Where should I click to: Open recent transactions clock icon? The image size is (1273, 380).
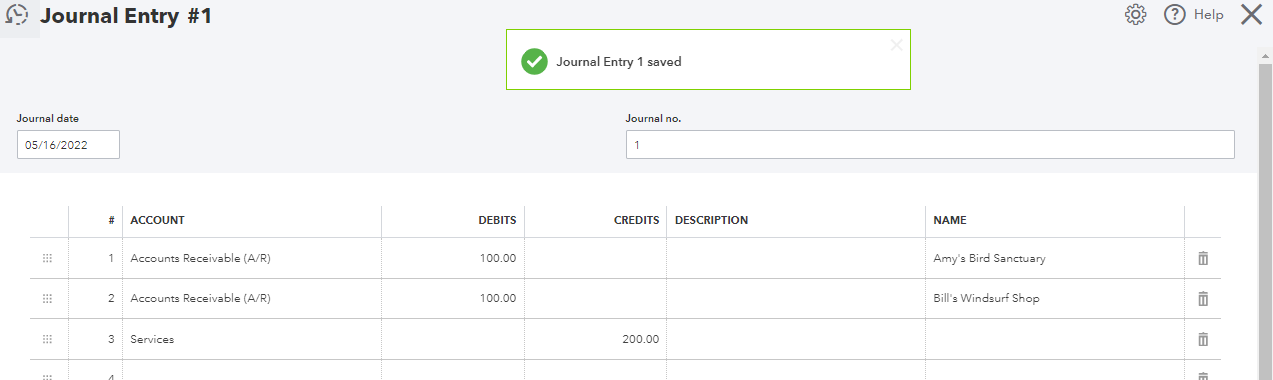18,16
